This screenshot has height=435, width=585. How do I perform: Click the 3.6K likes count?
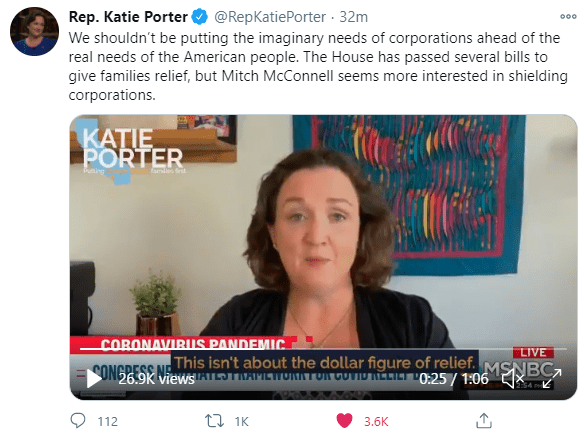(x=376, y=422)
